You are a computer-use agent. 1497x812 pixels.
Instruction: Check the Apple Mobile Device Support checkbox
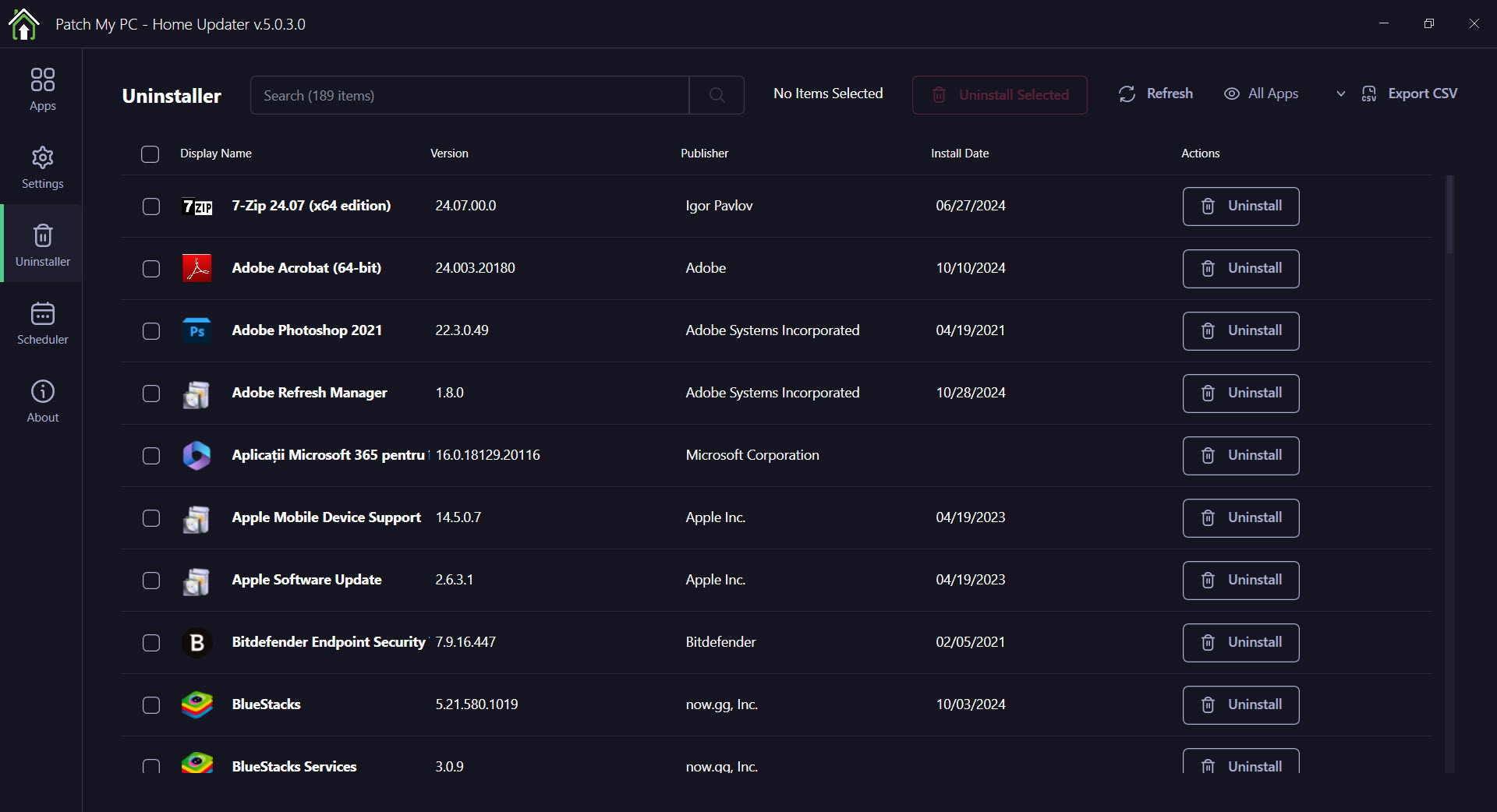[151, 517]
